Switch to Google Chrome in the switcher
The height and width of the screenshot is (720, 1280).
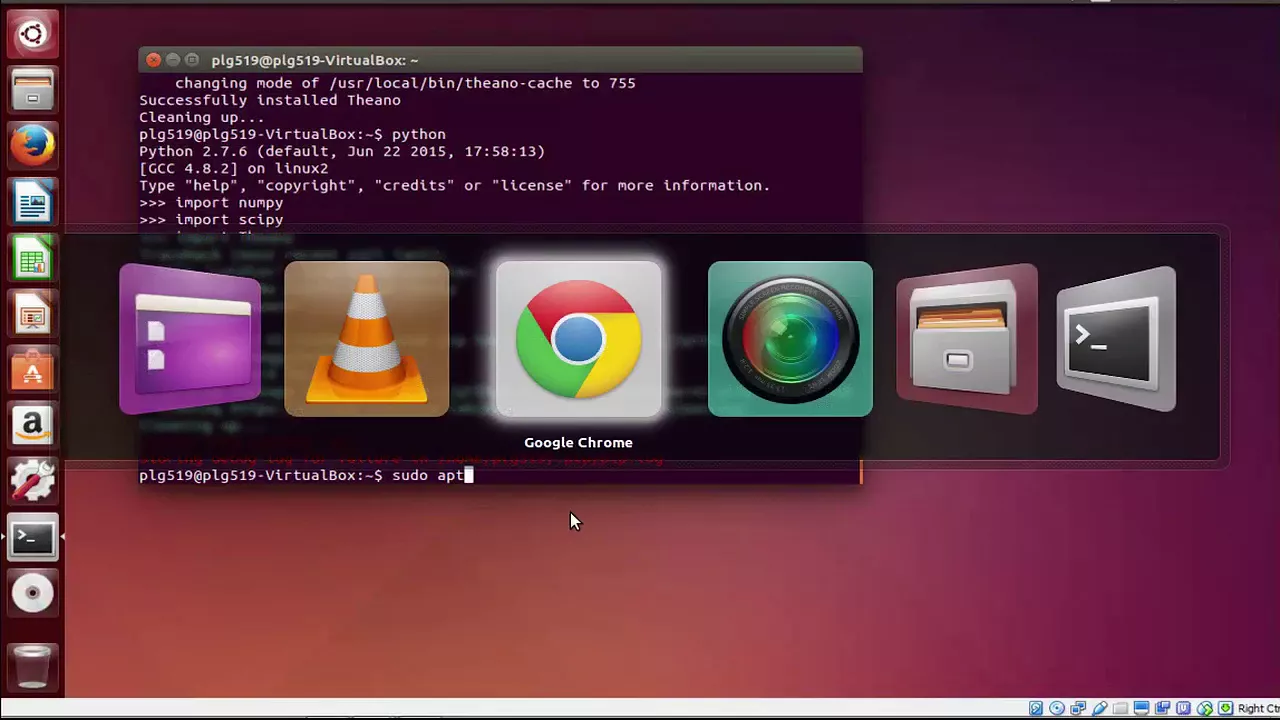click(578, 339)
